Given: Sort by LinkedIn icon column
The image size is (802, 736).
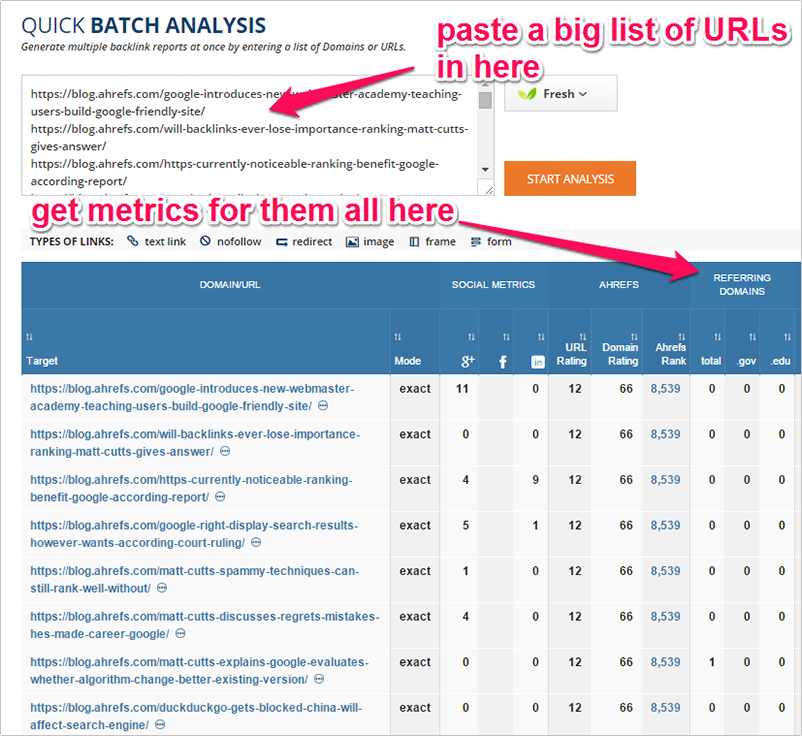Looking at the screenshot, I should click(x=535, y=360).
